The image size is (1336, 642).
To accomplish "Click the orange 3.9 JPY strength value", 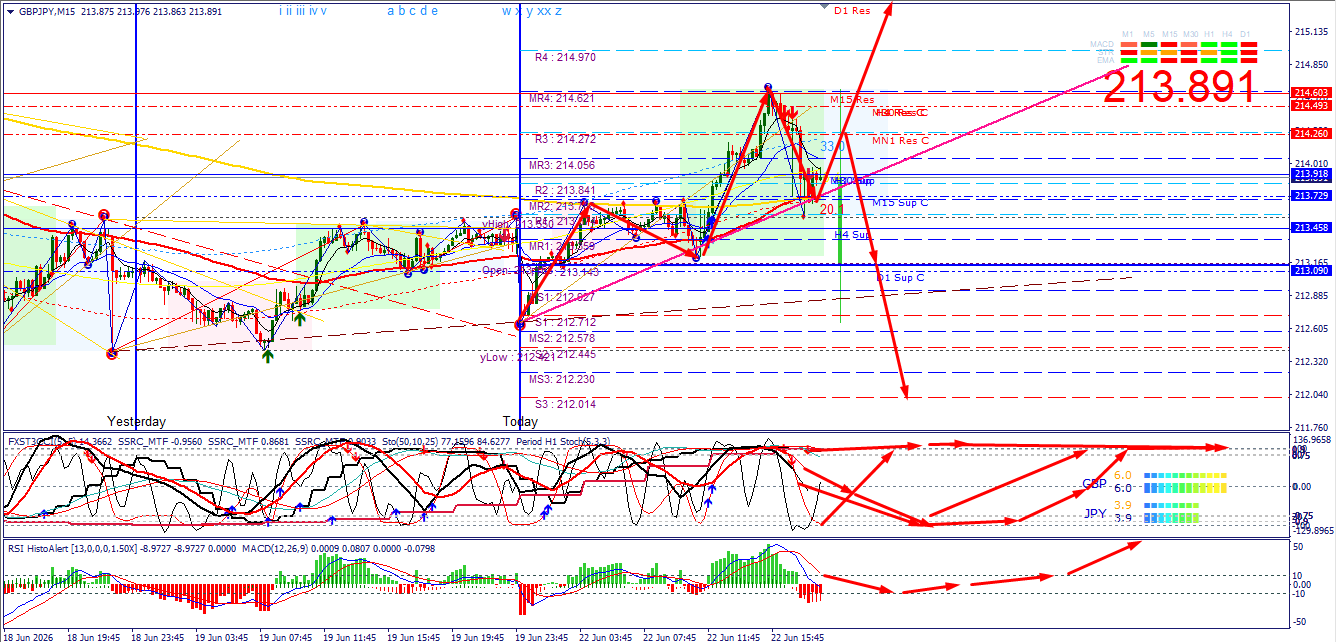I will [1122, 505].
